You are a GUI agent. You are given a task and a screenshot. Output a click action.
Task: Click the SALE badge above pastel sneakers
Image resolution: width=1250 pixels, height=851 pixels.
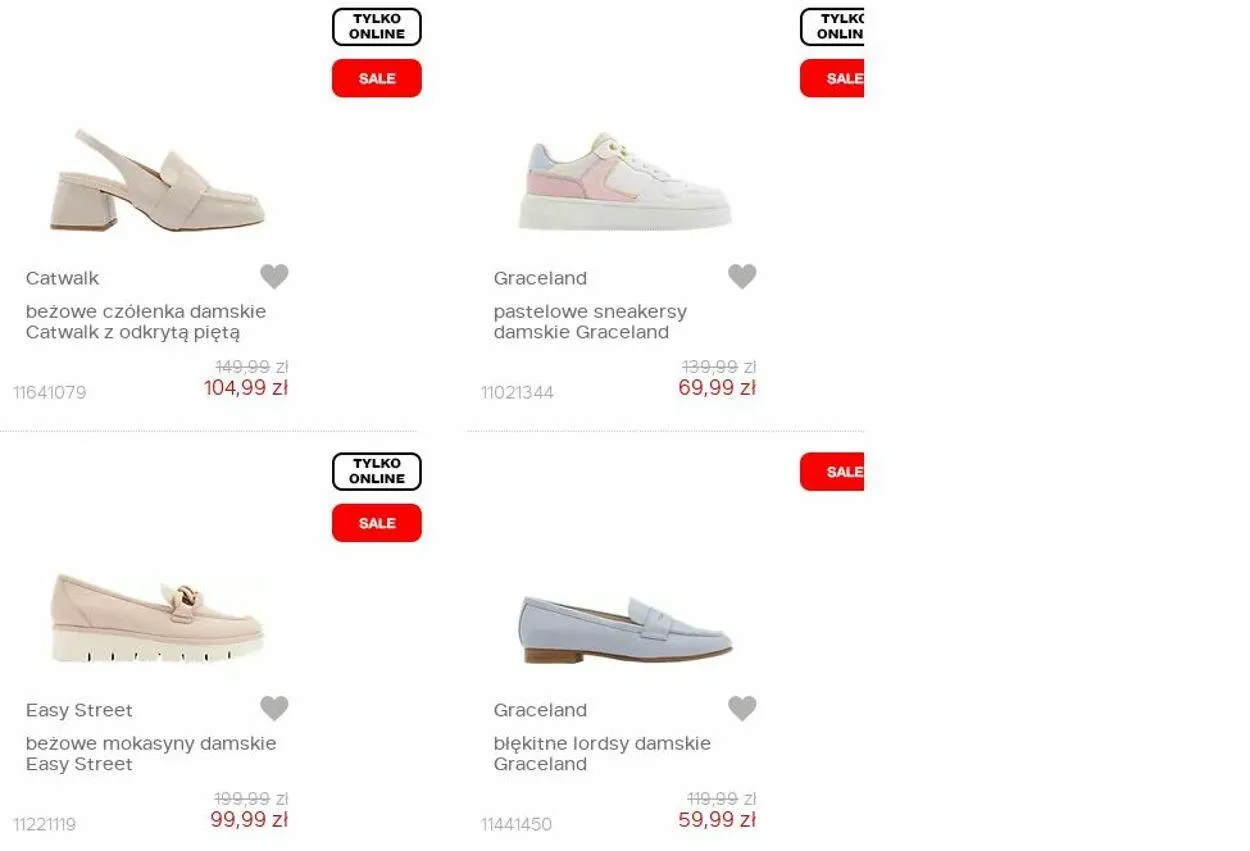[x=832, y=78]
